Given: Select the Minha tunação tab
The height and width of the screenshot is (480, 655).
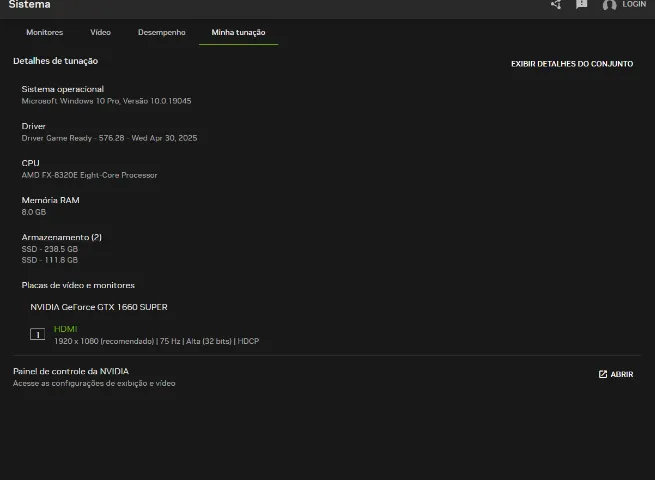Looking at the screenshot, I should (x=239, y=32).
